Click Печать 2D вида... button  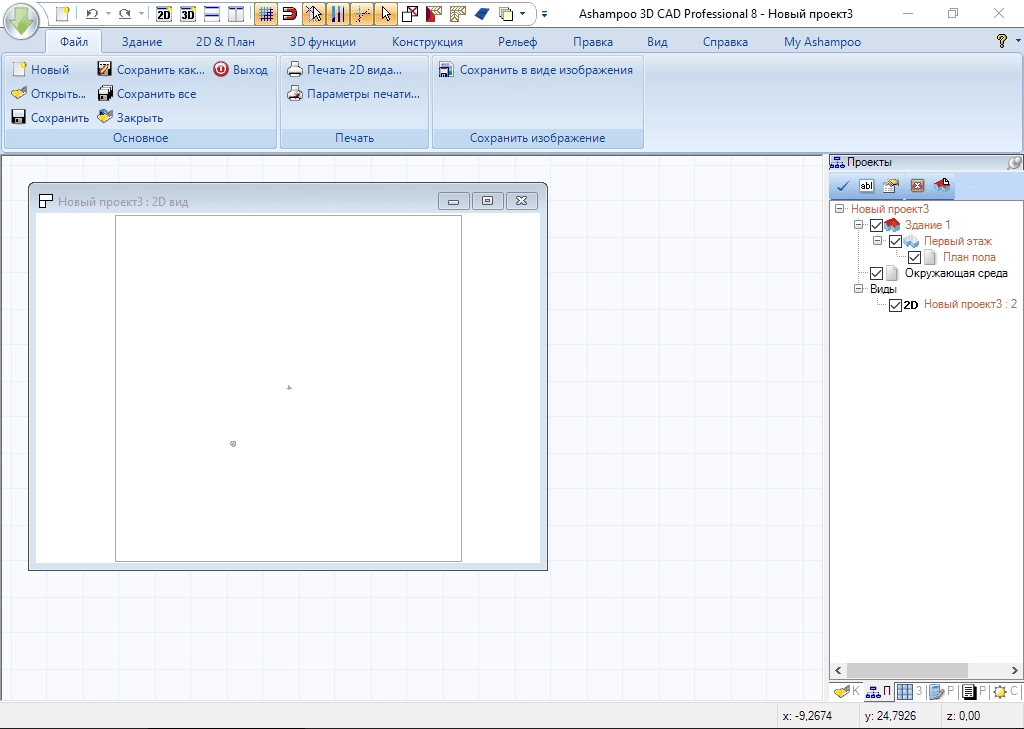point(345,70)
